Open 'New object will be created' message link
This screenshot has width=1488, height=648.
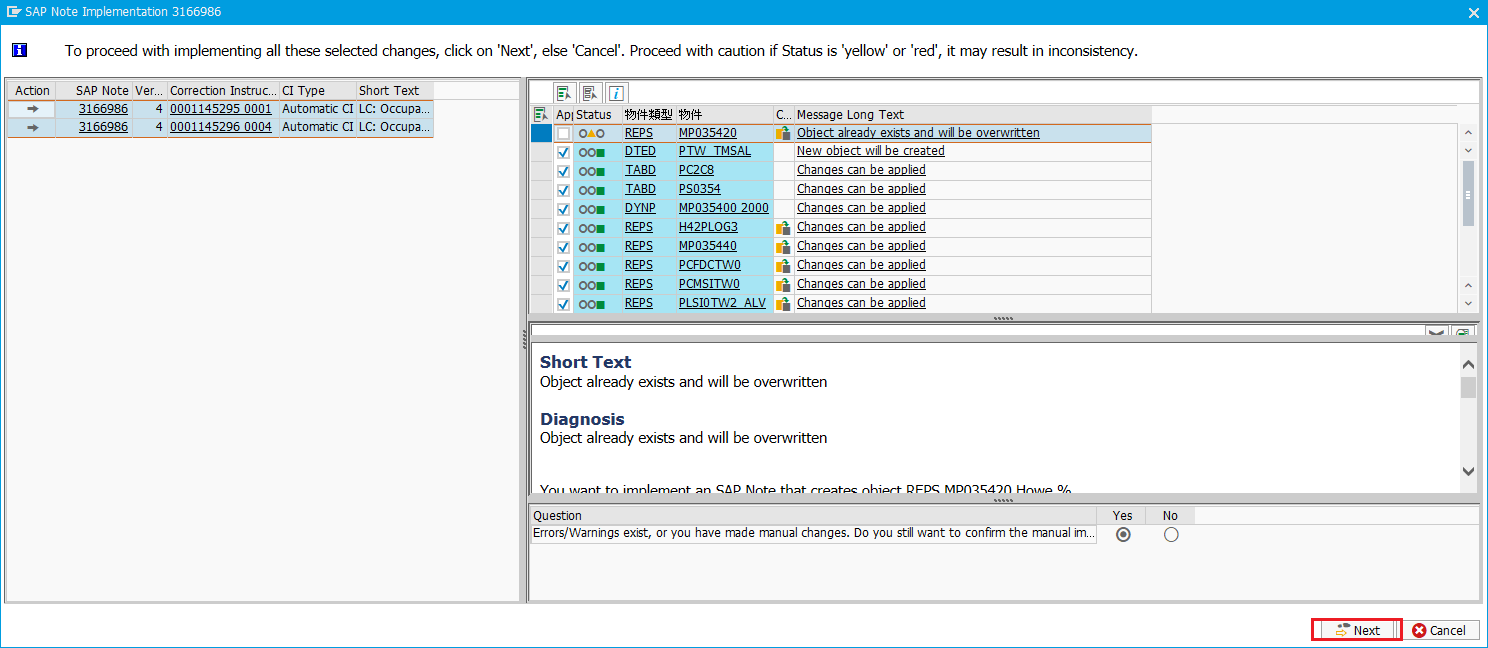[x=870, y=151]
